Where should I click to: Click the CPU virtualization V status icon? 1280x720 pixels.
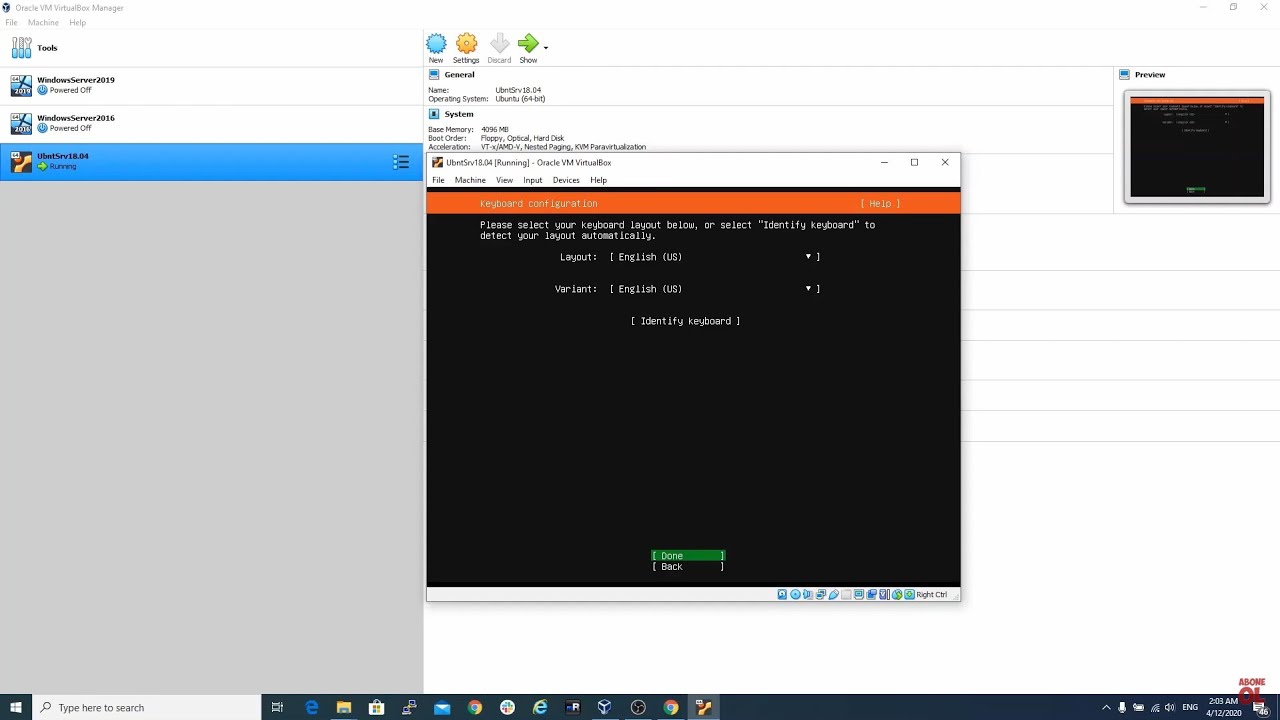point(884,594)
